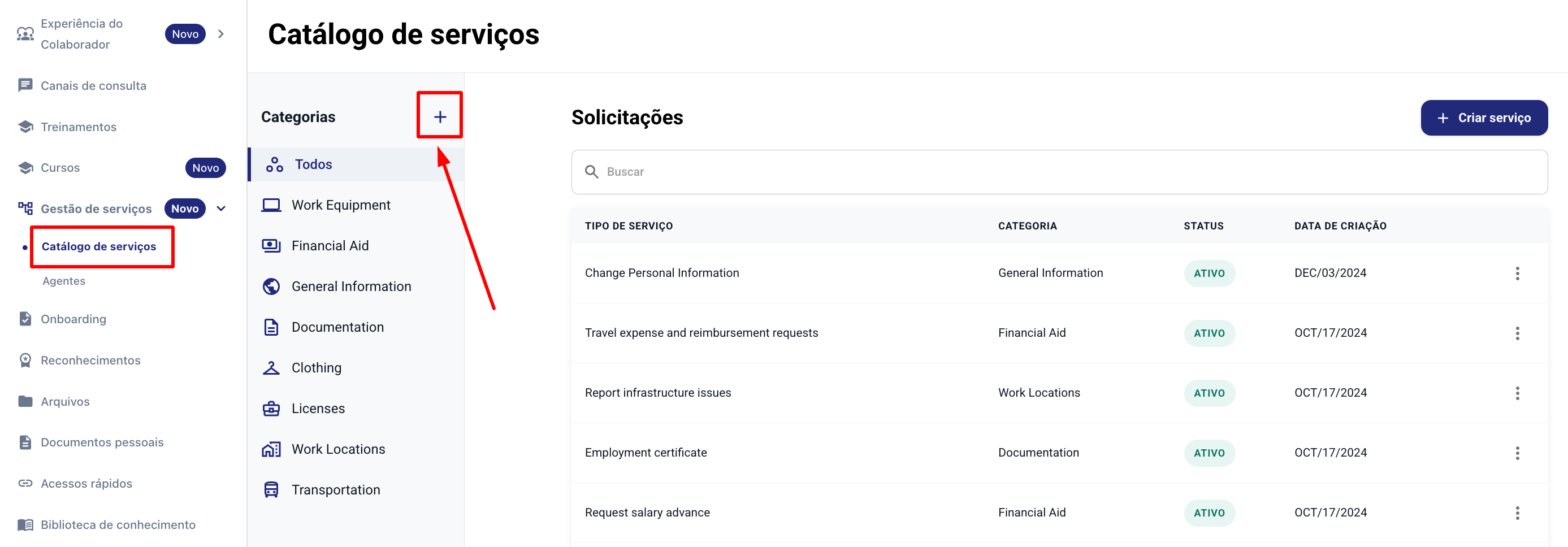
Task: Click the Clothing hanger icon
Action: click(271, 367)
